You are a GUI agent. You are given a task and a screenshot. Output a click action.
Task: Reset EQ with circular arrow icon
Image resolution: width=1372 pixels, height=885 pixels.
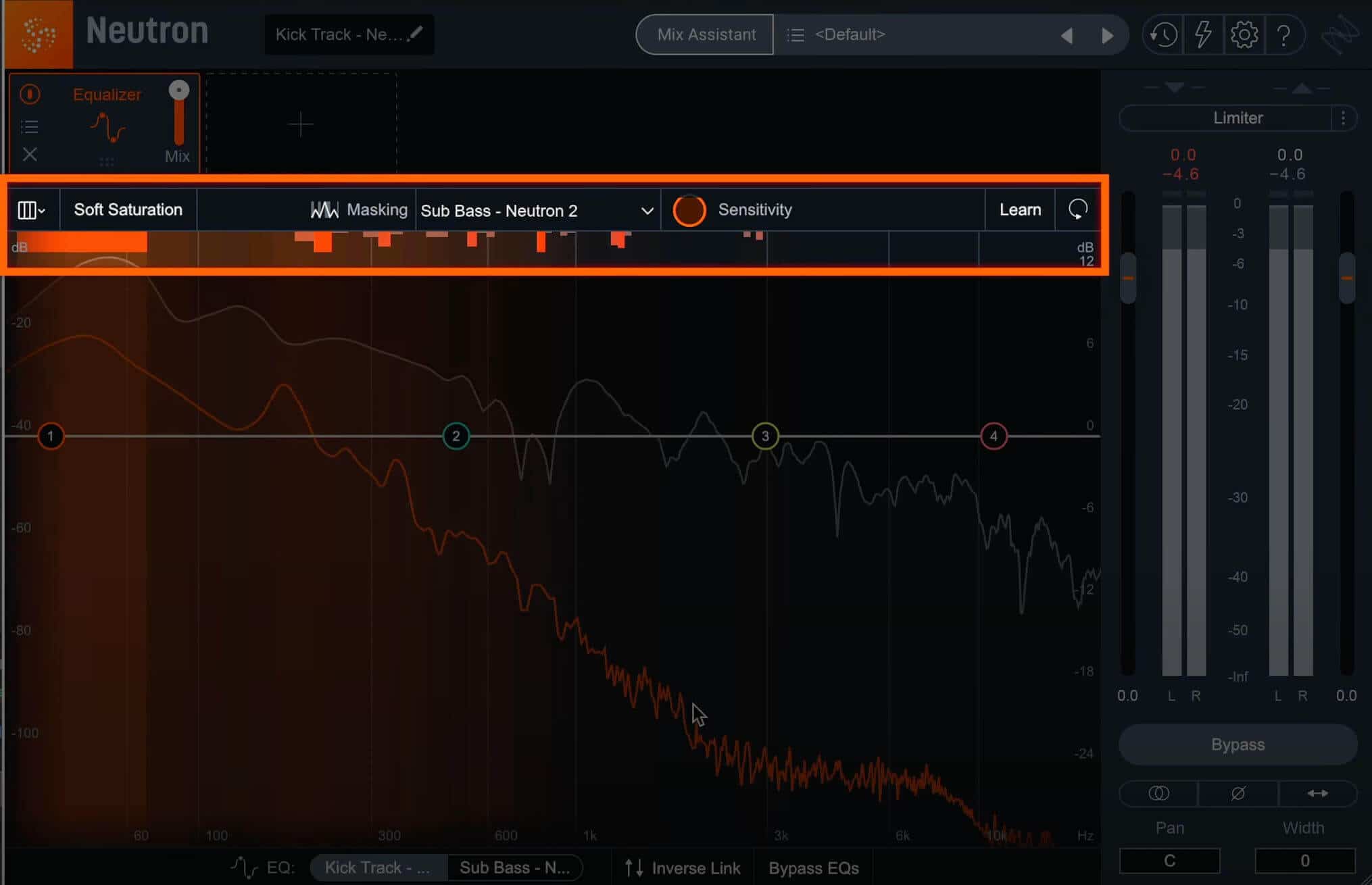pyautogui.click(x=1078, y=210)
